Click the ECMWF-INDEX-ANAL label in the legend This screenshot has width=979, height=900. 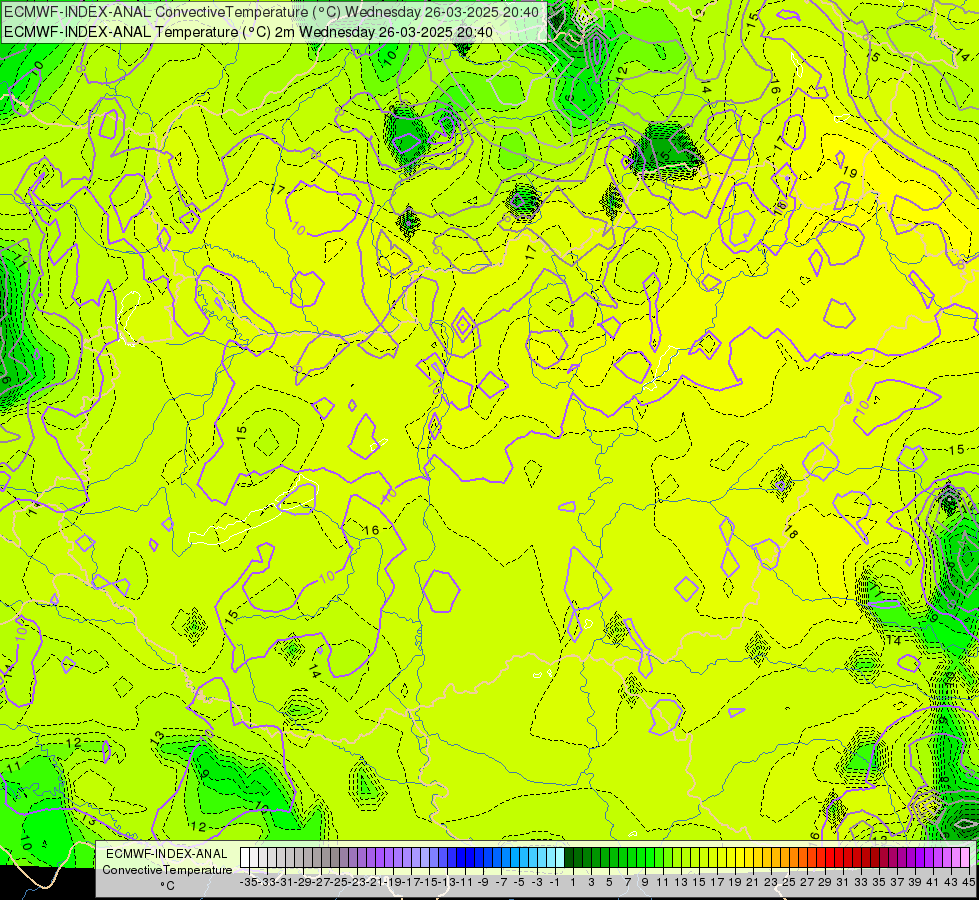pyautogui.click(x=167, y=854)
